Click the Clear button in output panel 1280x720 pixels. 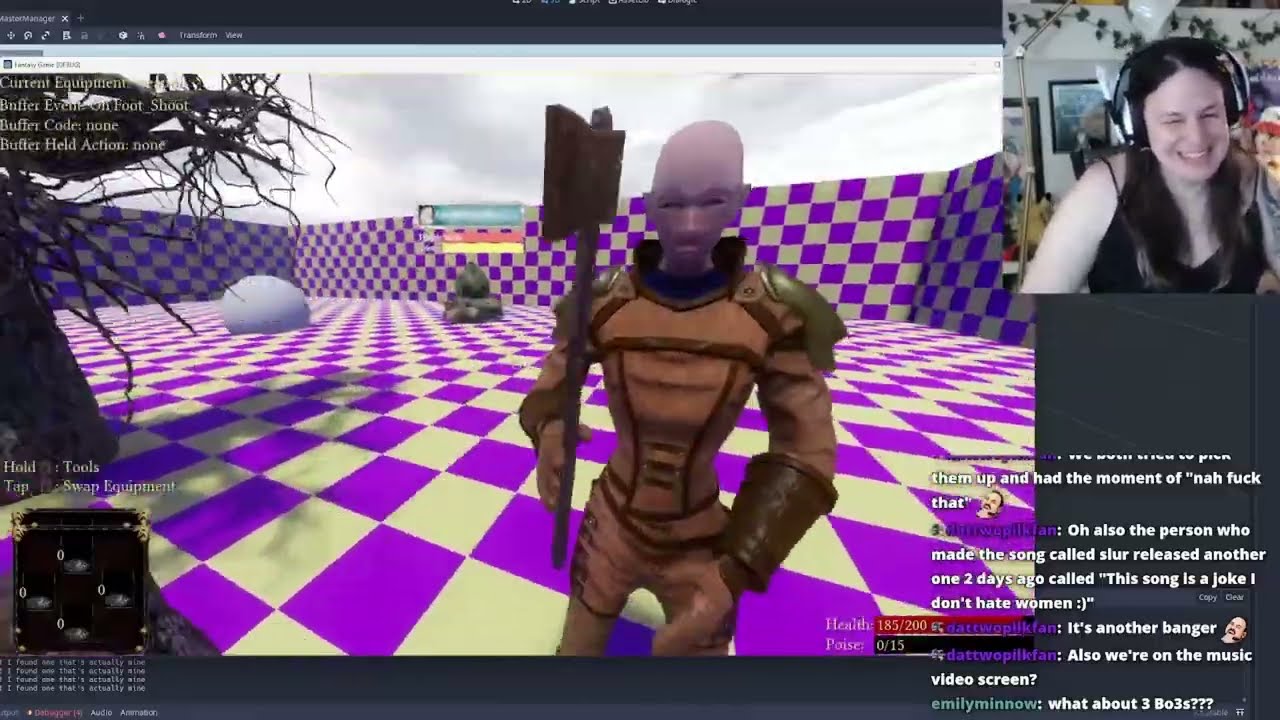[1235, 597]
